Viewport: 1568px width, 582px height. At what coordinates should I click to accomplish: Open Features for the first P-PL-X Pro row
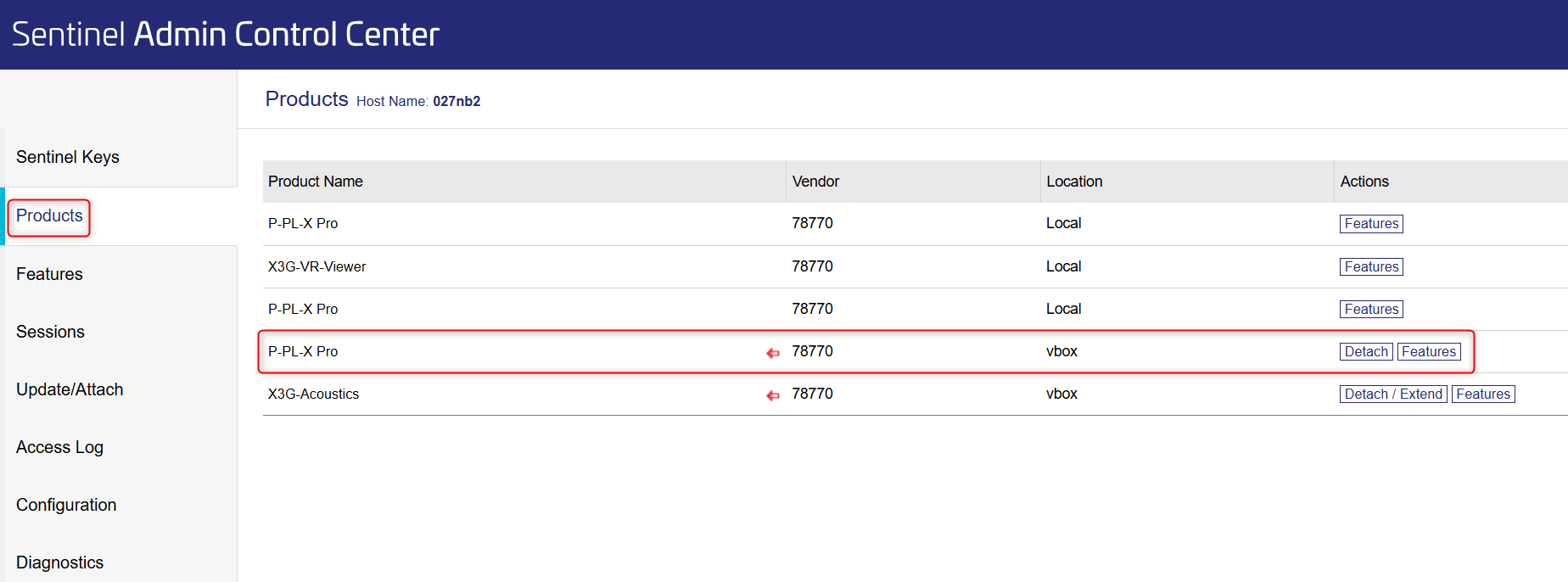pos(1370,224)
